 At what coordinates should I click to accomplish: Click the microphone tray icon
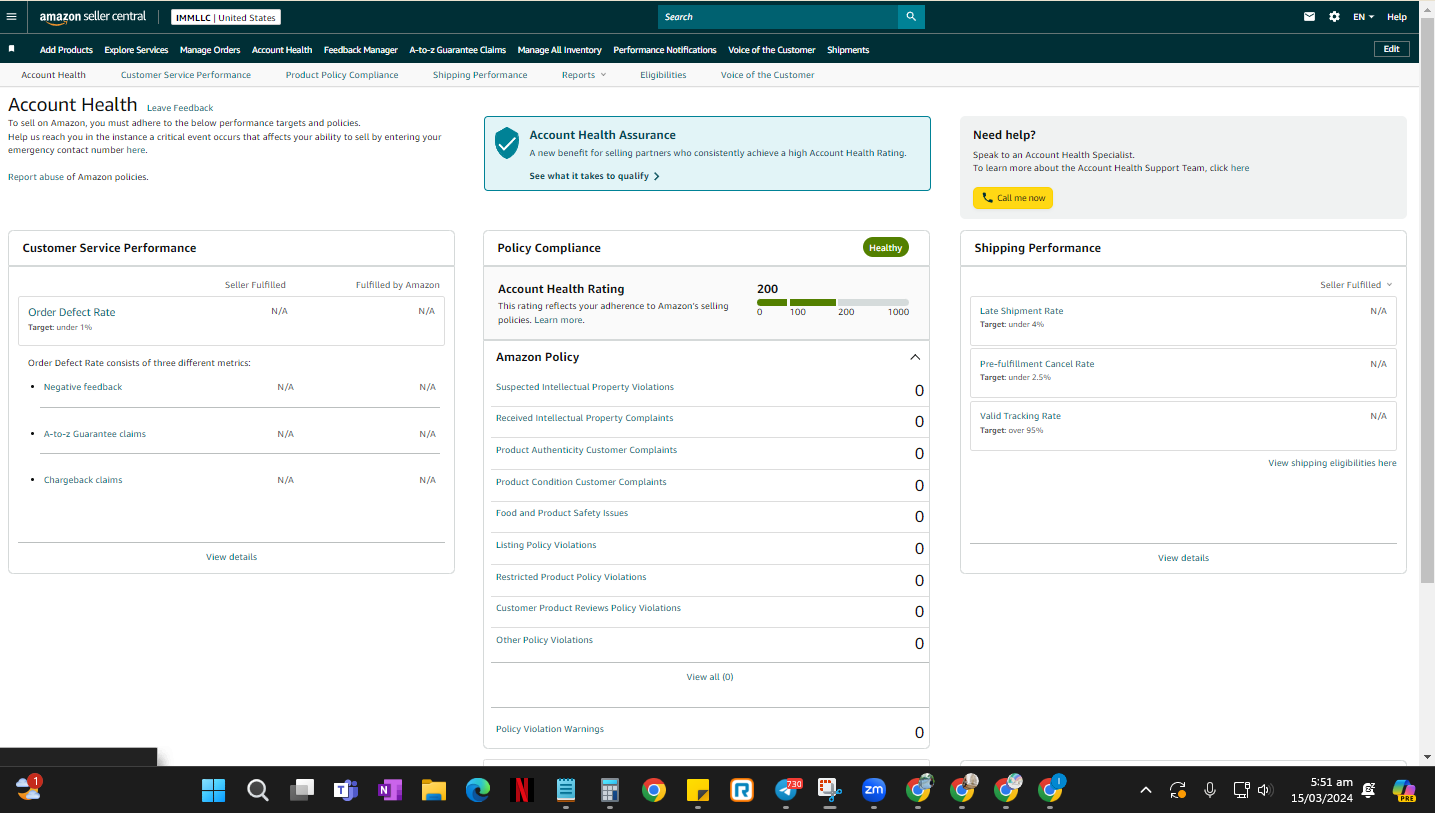coord(1209,790)
